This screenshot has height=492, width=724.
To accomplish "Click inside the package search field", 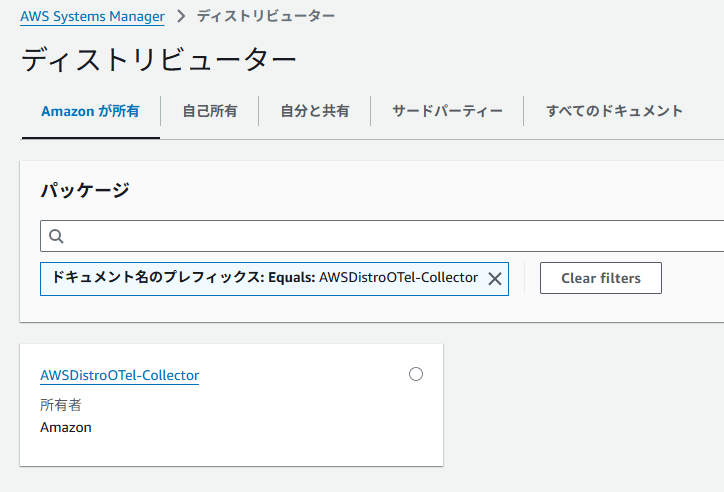I will [382, 236].
